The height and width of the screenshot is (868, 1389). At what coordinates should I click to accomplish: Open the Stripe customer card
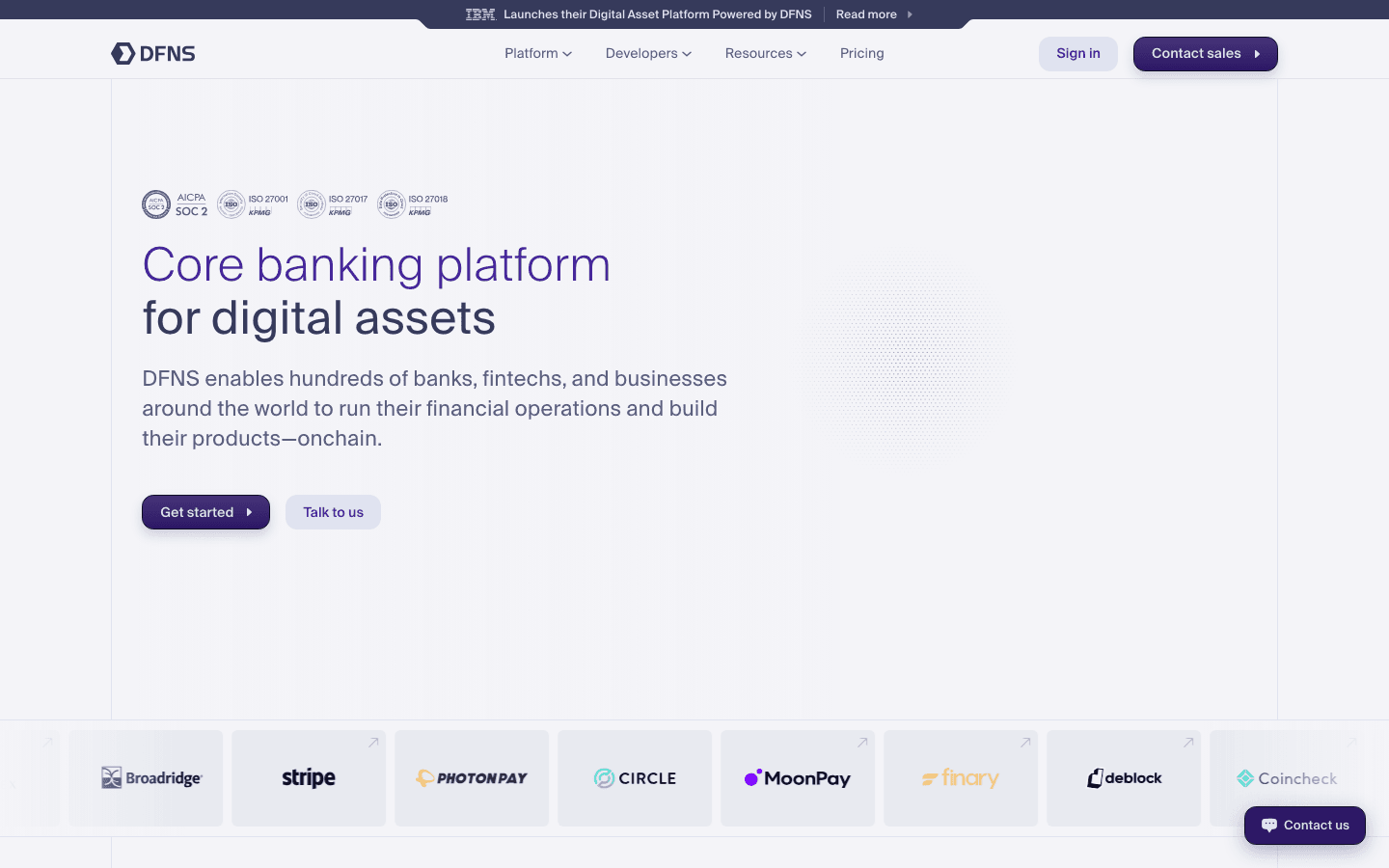[309, 778]
